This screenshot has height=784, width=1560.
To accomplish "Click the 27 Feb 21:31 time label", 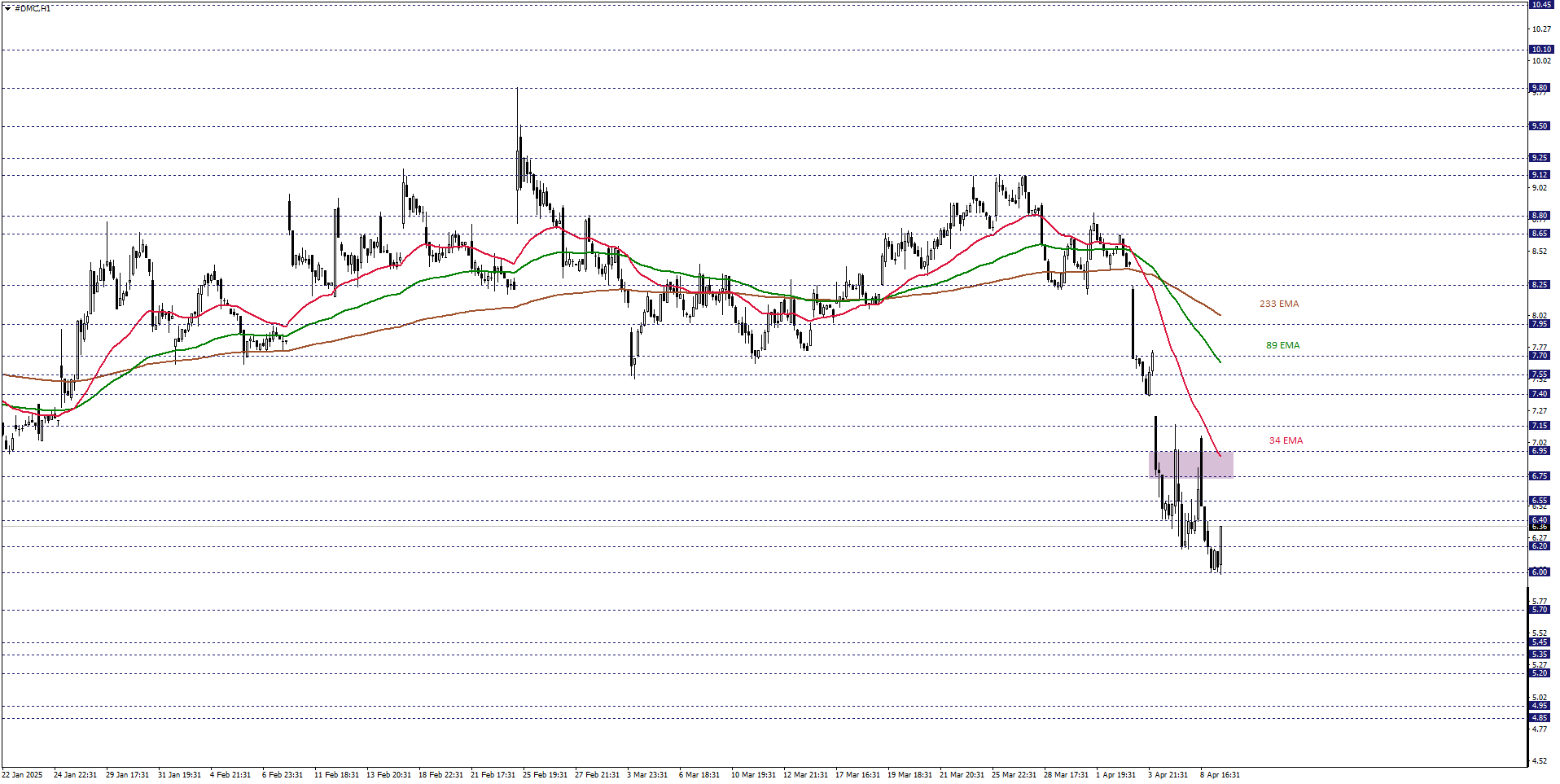I will 597,775.
